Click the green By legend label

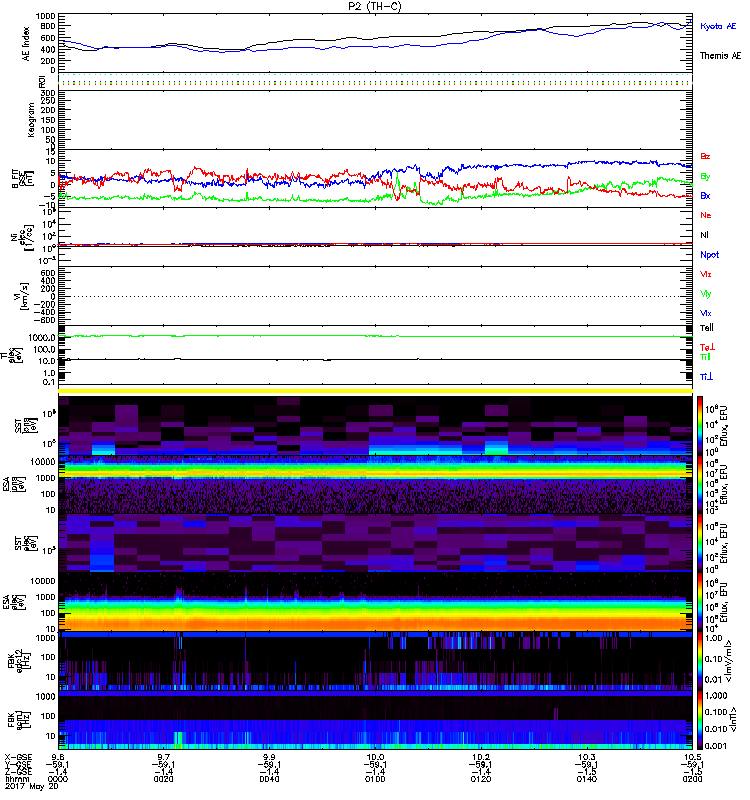(705, 177)
